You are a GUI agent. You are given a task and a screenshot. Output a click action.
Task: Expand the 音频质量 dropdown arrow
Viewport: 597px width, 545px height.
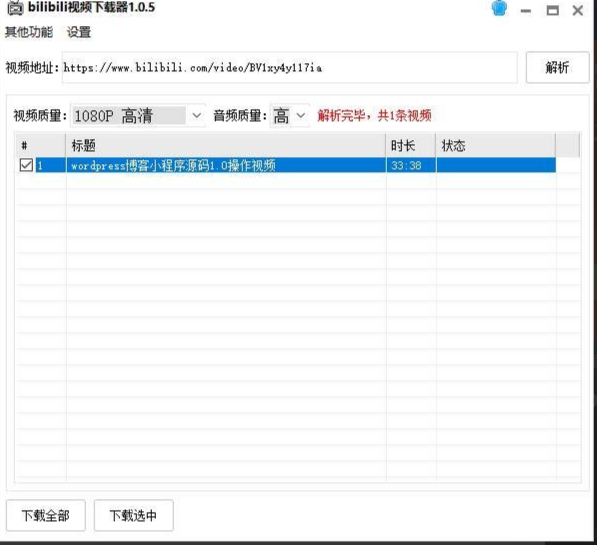click(301, 115)
